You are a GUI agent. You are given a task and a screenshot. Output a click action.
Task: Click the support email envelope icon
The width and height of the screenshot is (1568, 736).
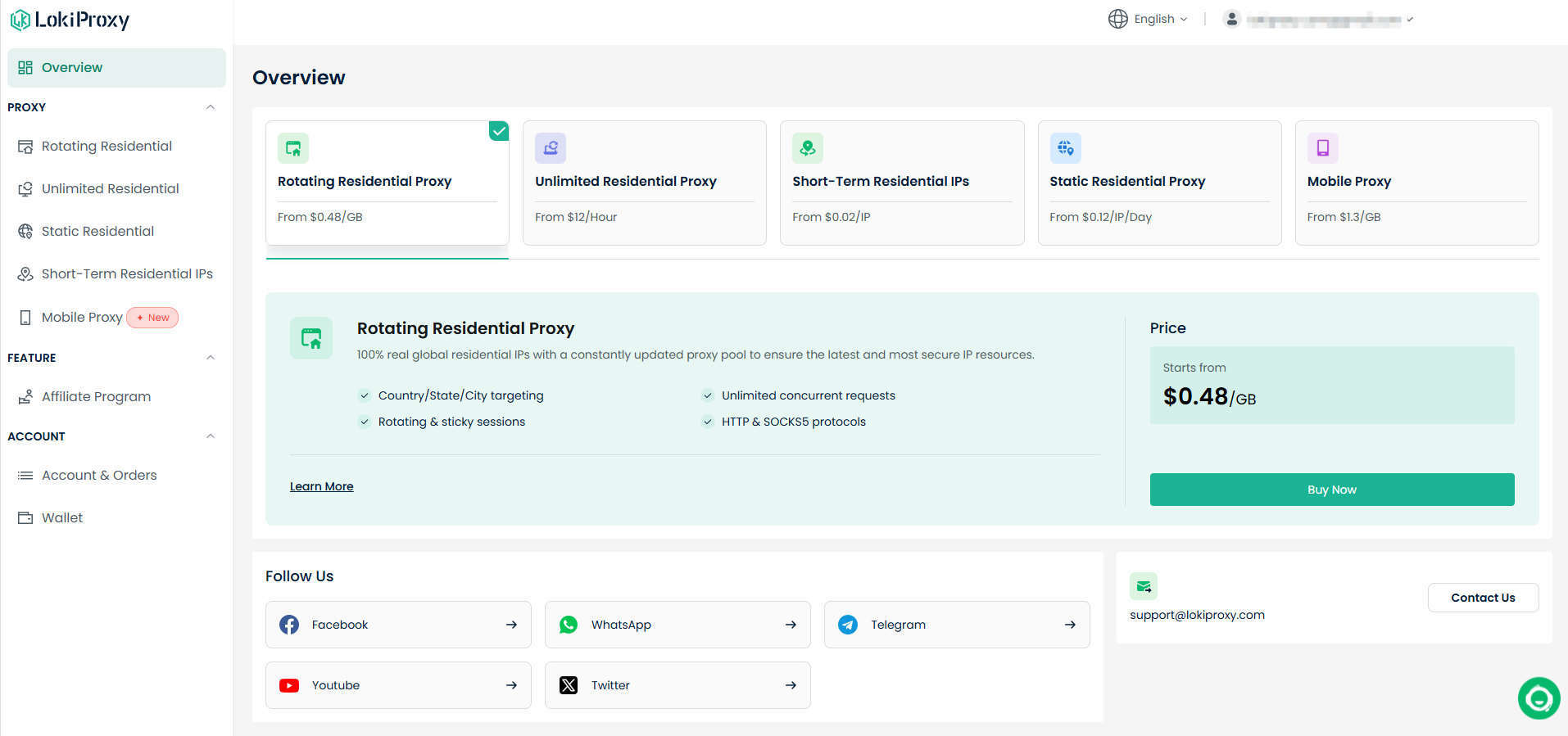pos(1144,586)
